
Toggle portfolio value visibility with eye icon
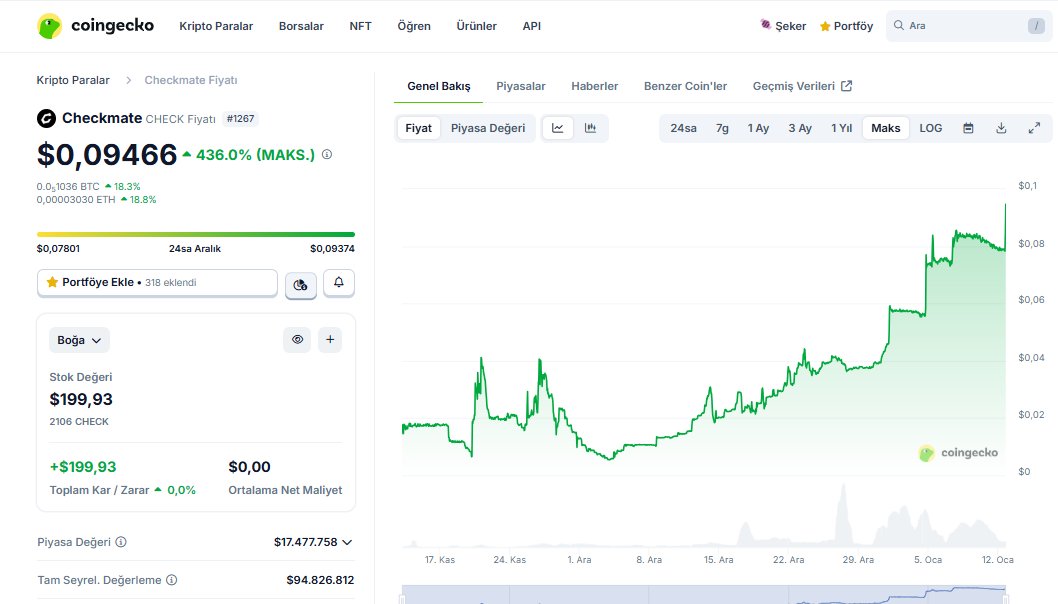(297, 339)
